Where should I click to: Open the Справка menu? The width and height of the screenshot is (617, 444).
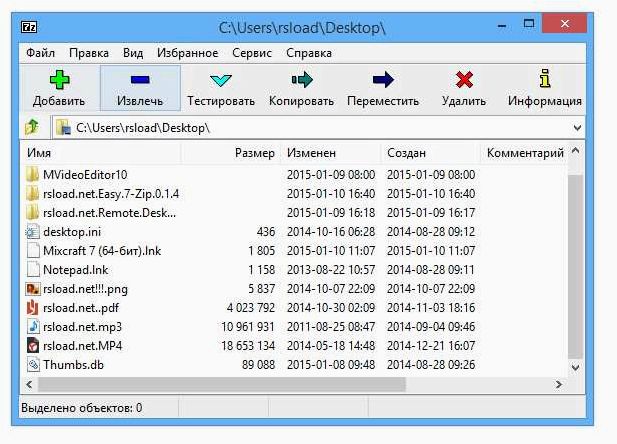(309, 53)
